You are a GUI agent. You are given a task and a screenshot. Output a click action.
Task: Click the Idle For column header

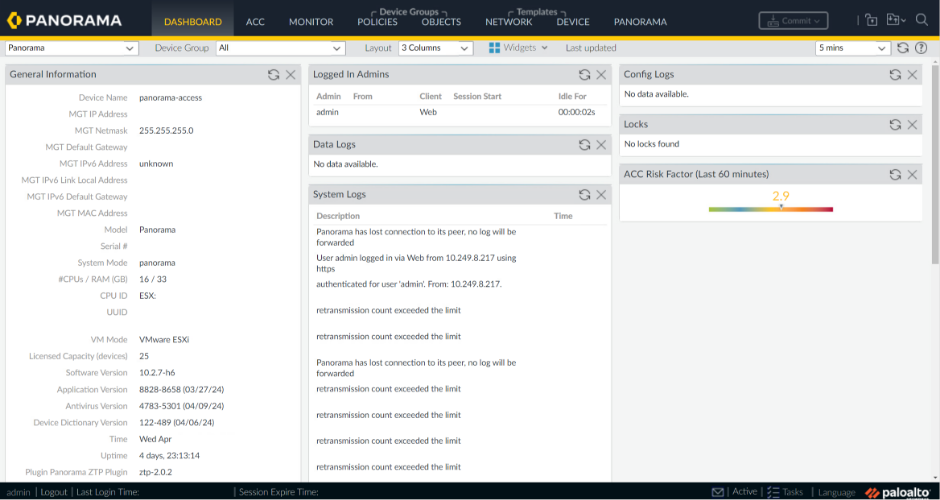tap(572, 96)
